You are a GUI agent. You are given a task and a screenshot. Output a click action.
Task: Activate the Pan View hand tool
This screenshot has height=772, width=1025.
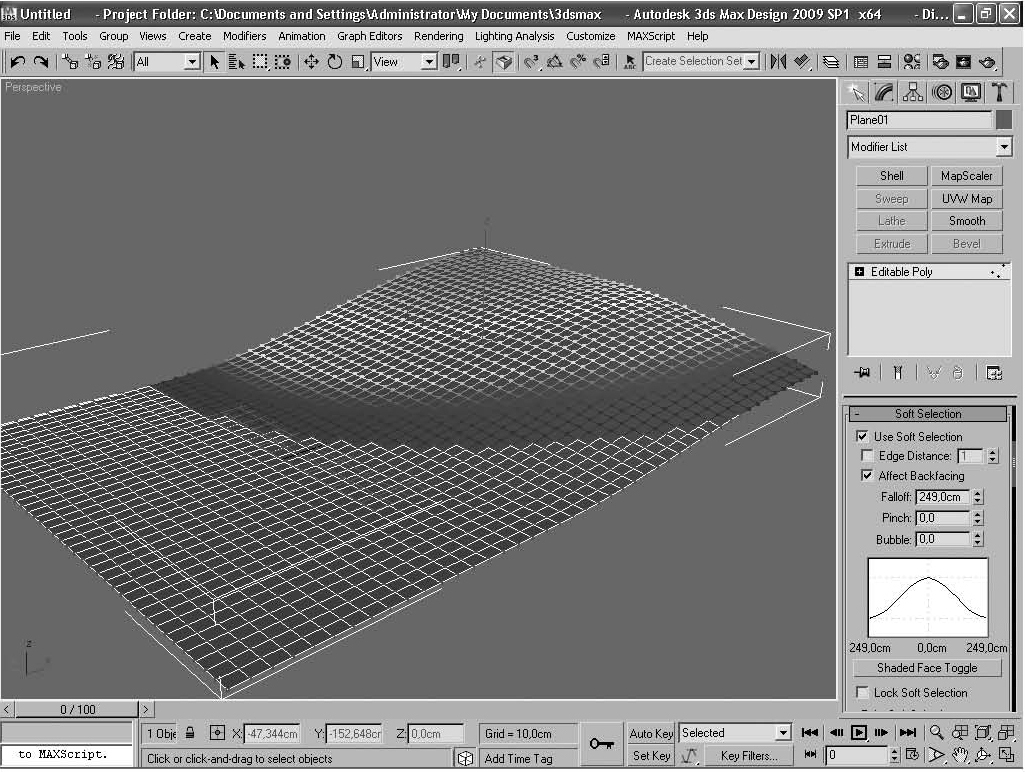960,756
